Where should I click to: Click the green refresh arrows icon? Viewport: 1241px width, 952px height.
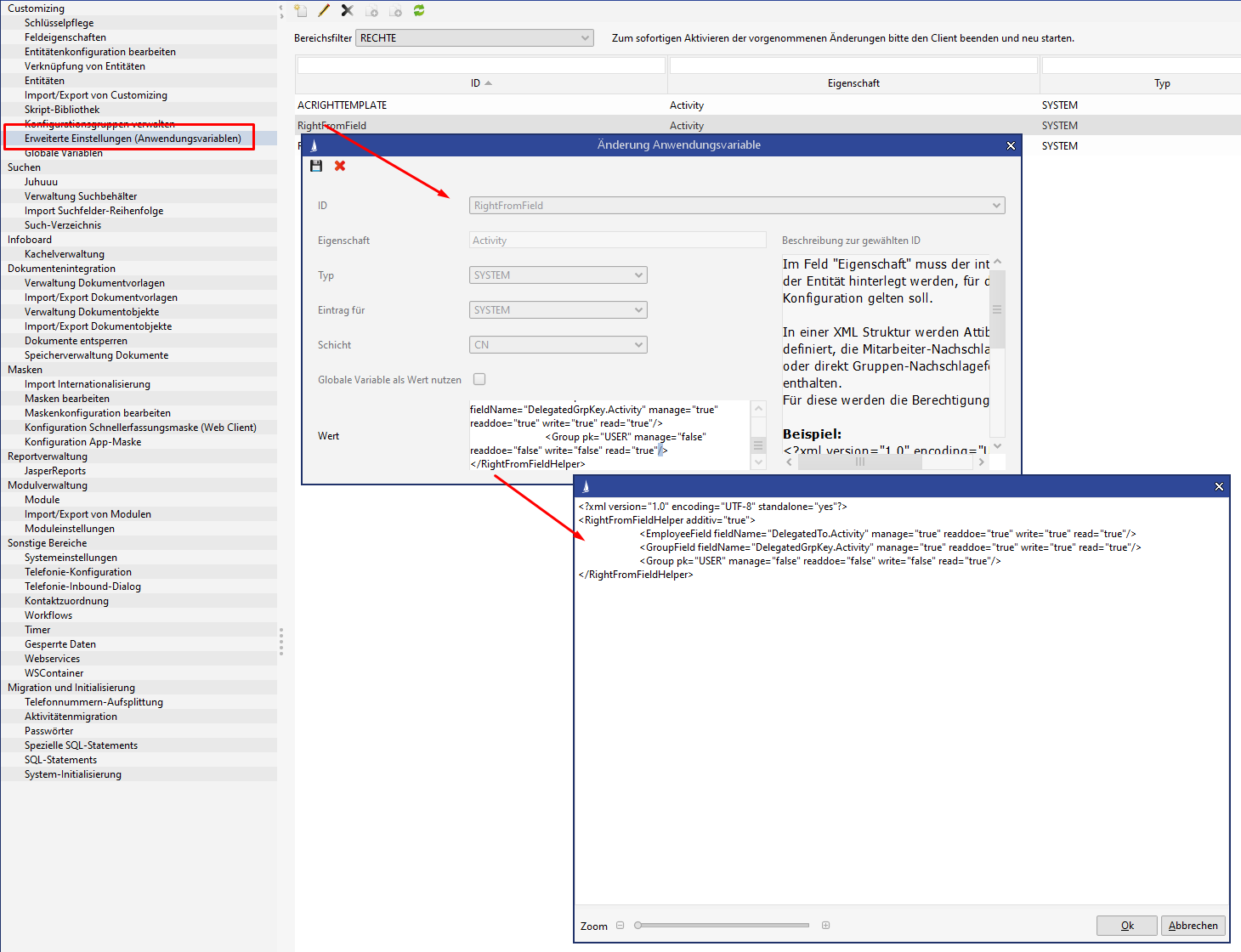pos(419,11)
